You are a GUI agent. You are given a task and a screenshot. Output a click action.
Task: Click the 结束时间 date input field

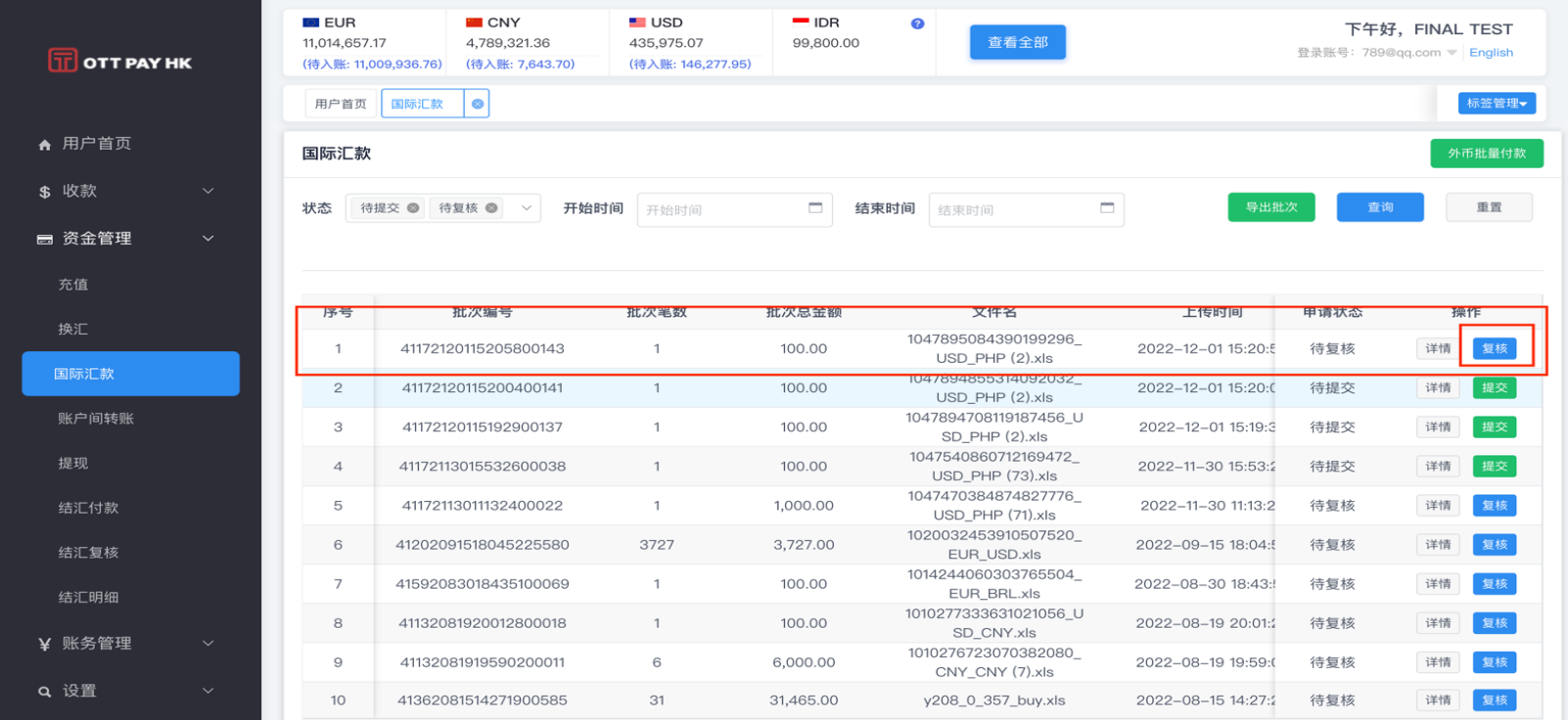(1026, 209)
